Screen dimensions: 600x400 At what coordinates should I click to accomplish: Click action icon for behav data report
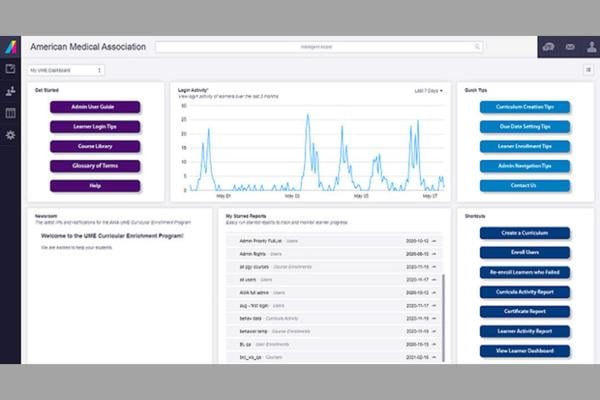[x=434, y=318]
